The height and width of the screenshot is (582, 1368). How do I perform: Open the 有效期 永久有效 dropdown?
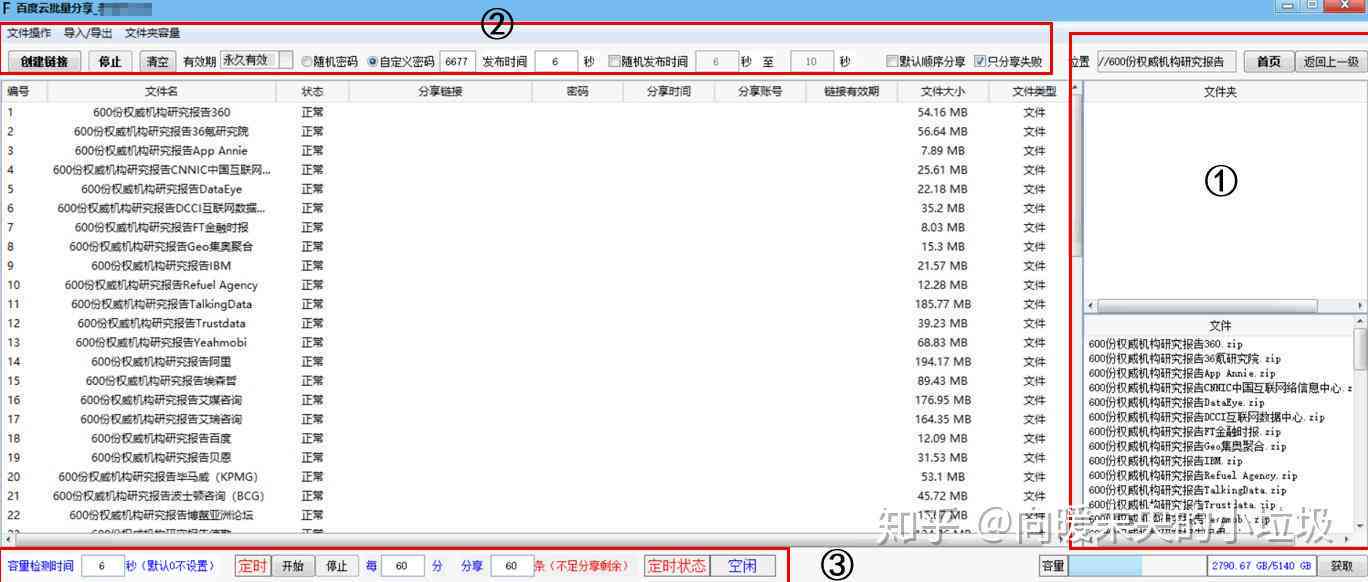[x=257, y=60]
